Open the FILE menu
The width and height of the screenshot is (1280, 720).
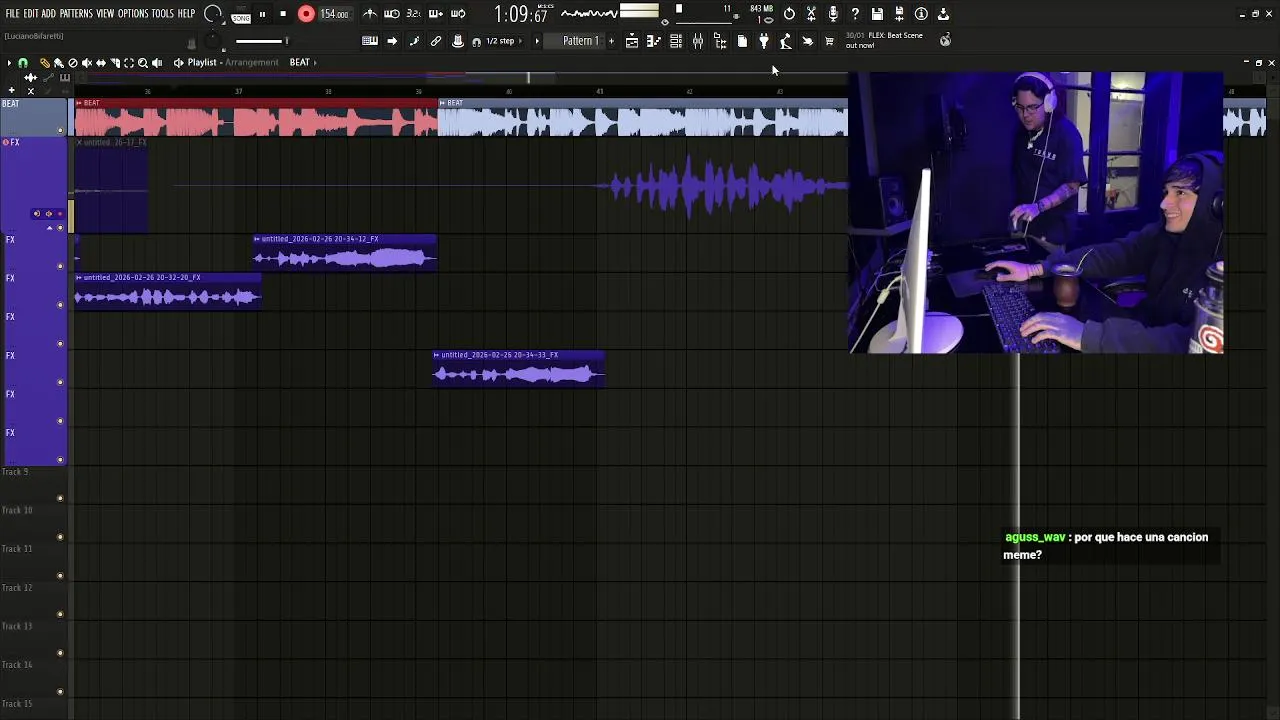[x=12, y=14]
